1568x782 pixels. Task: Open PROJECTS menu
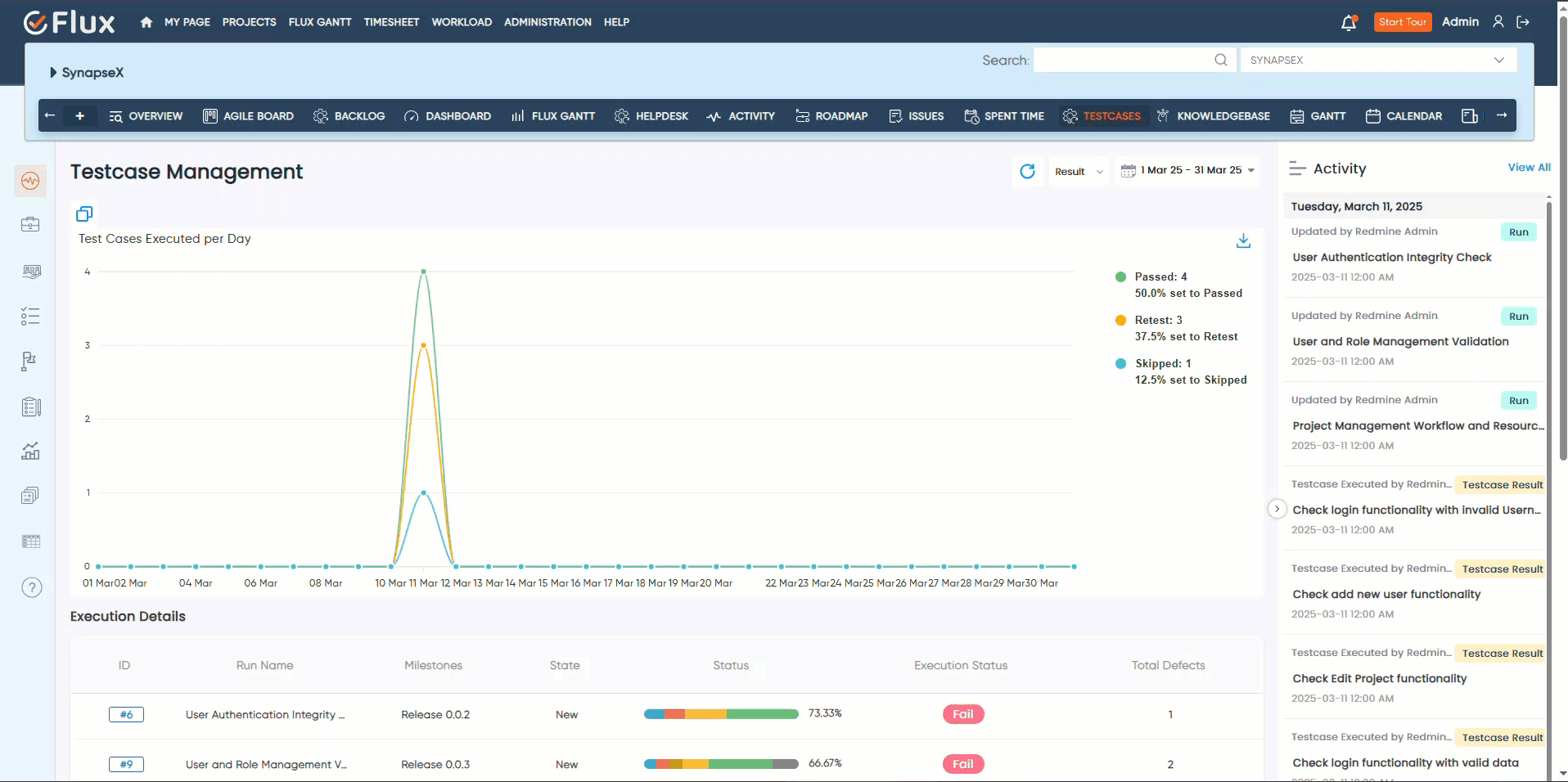(250, 22)
